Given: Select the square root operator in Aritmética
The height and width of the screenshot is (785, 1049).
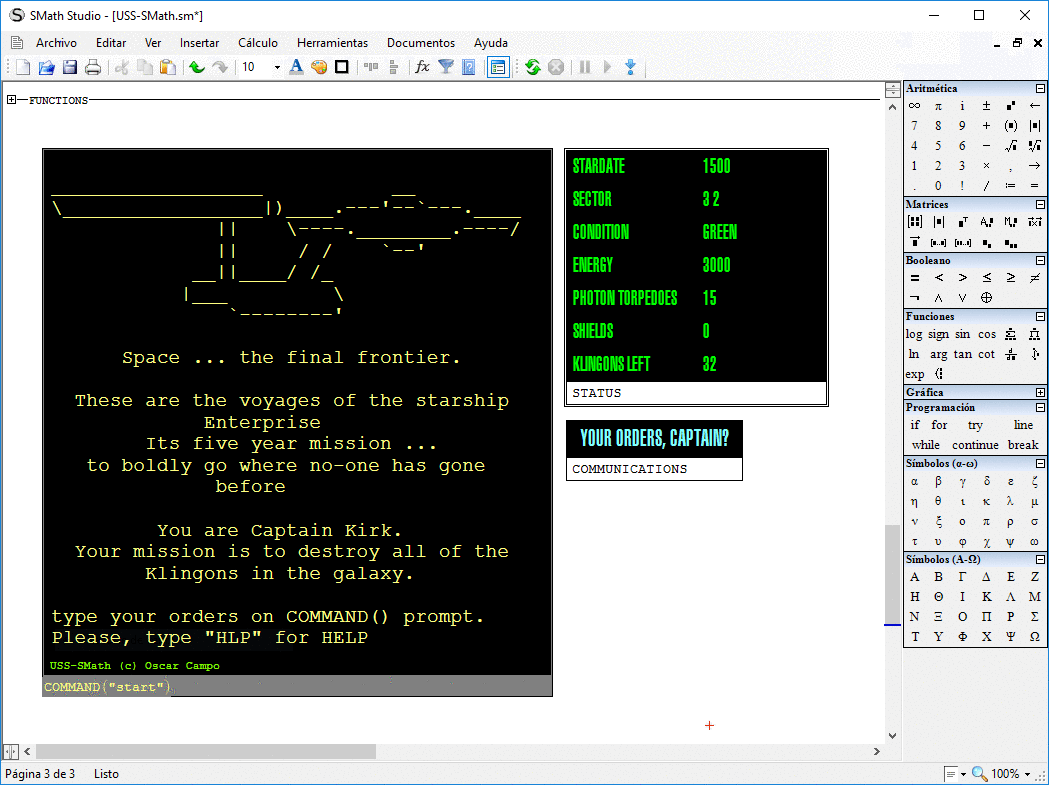Looking at the screenshot, I should [x=1011, y=146].
